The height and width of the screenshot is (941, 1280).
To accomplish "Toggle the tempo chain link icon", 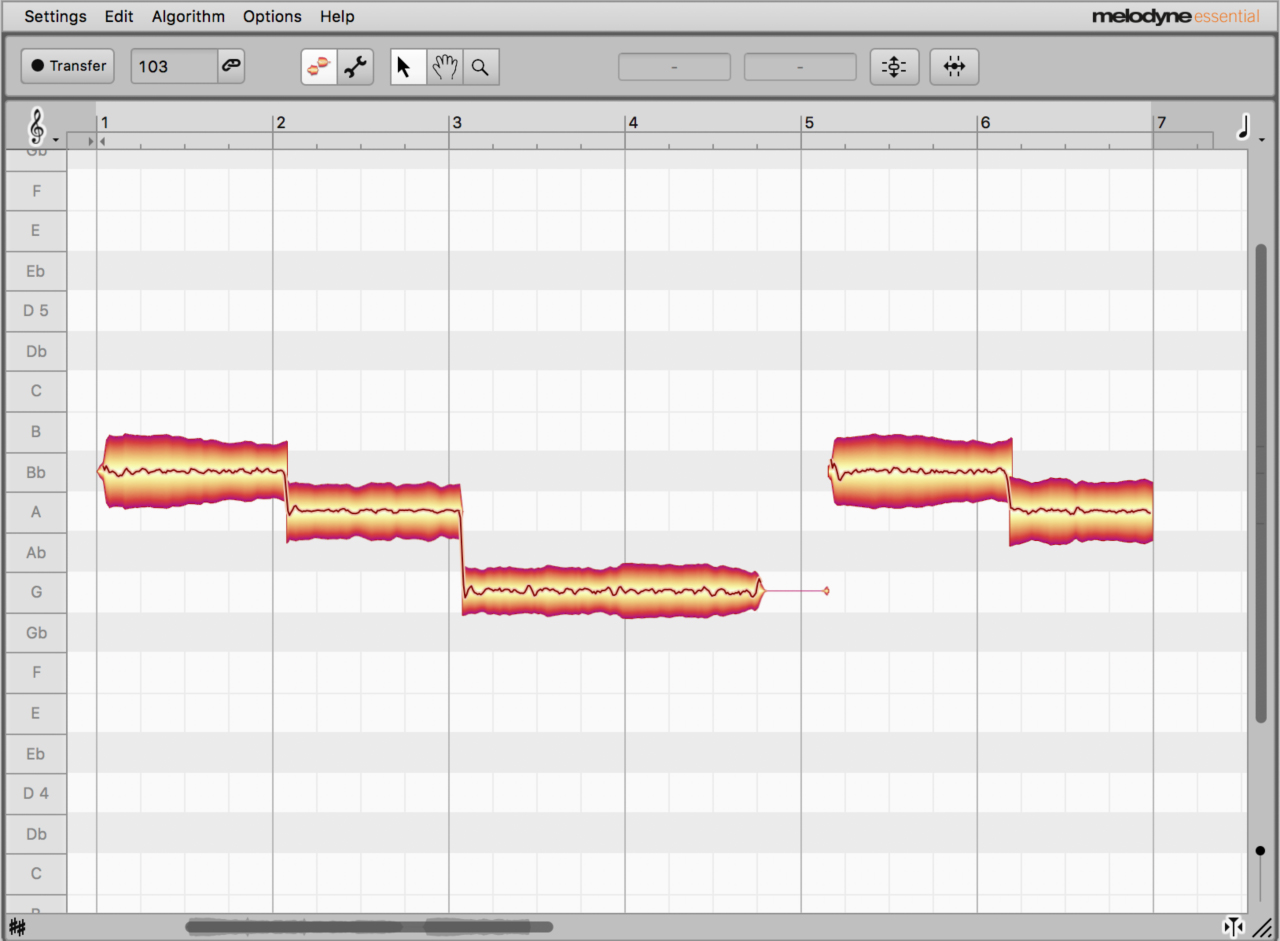I will pos(231,66).
